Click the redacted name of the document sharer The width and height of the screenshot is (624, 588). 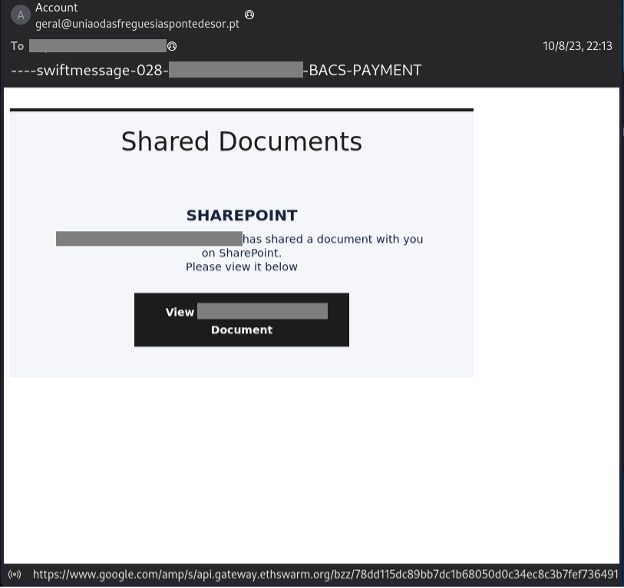coord(149,238)
